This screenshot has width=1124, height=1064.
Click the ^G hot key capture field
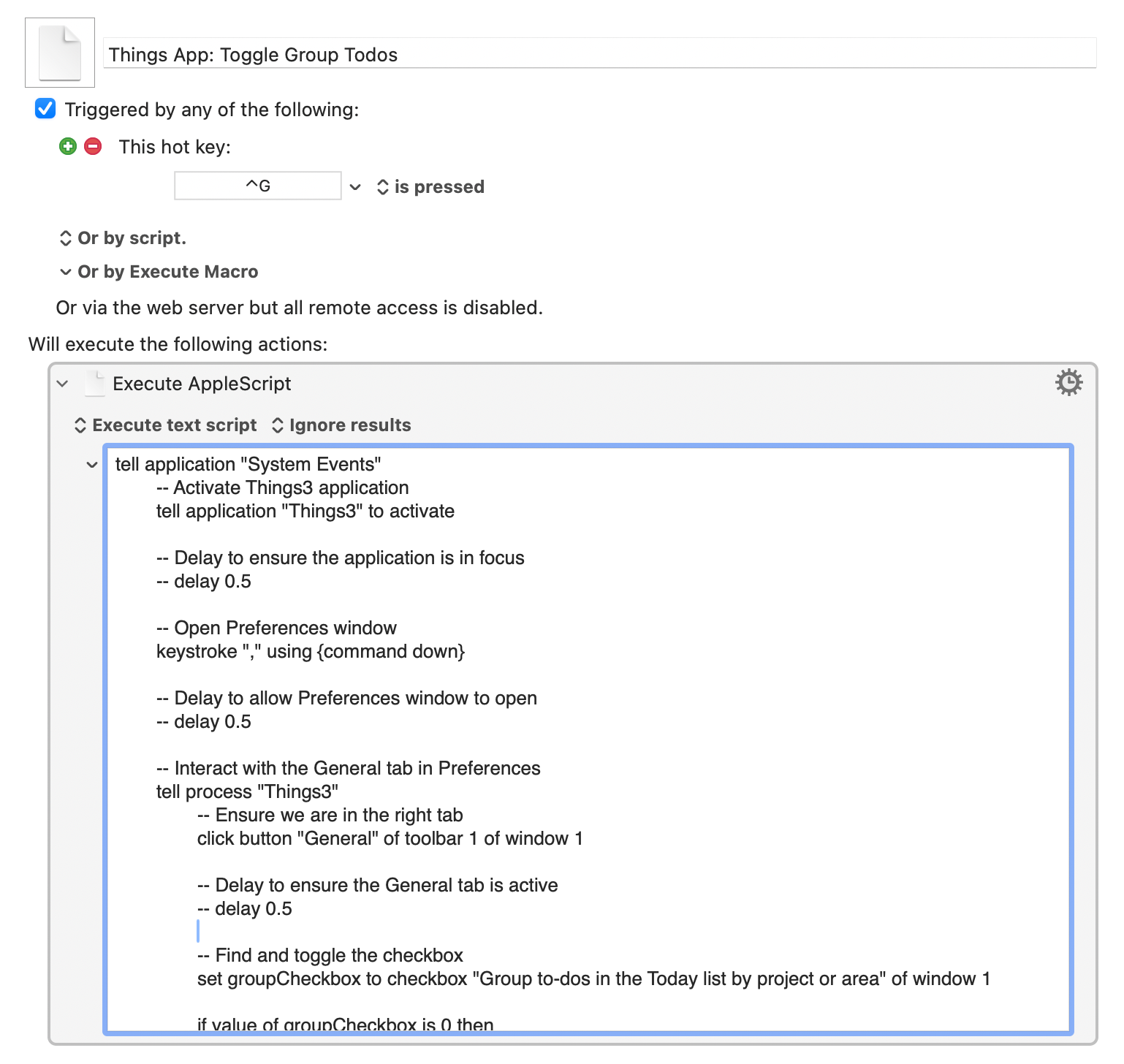(257, 185)
